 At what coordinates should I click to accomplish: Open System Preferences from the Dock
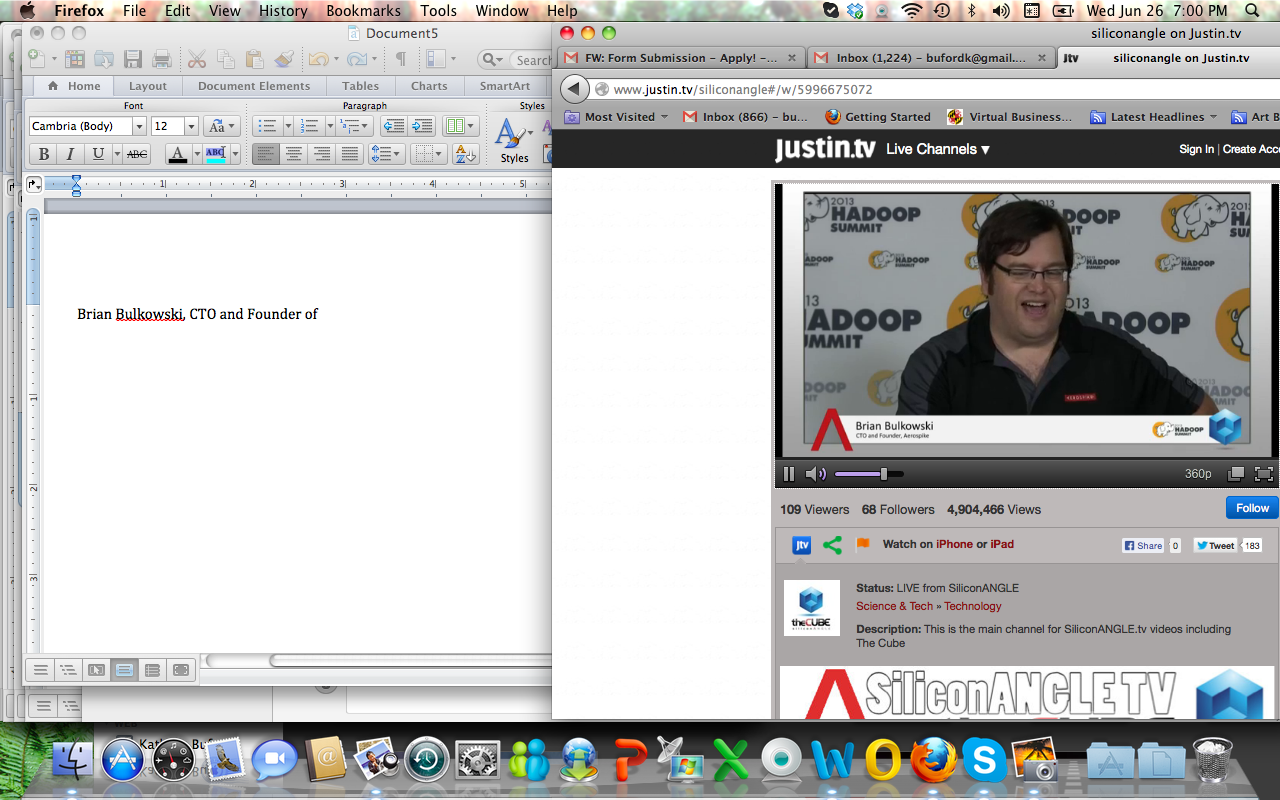coord(477,761)
